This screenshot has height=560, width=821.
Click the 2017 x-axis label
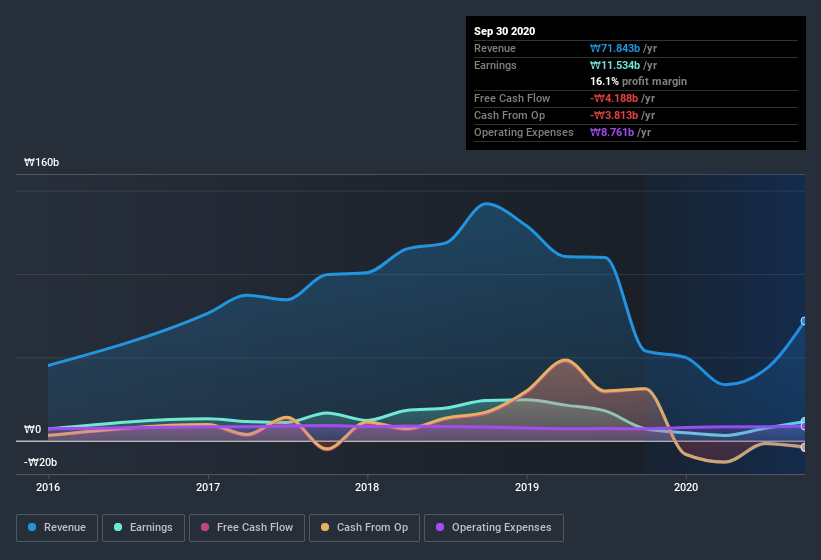pos(208,487)
